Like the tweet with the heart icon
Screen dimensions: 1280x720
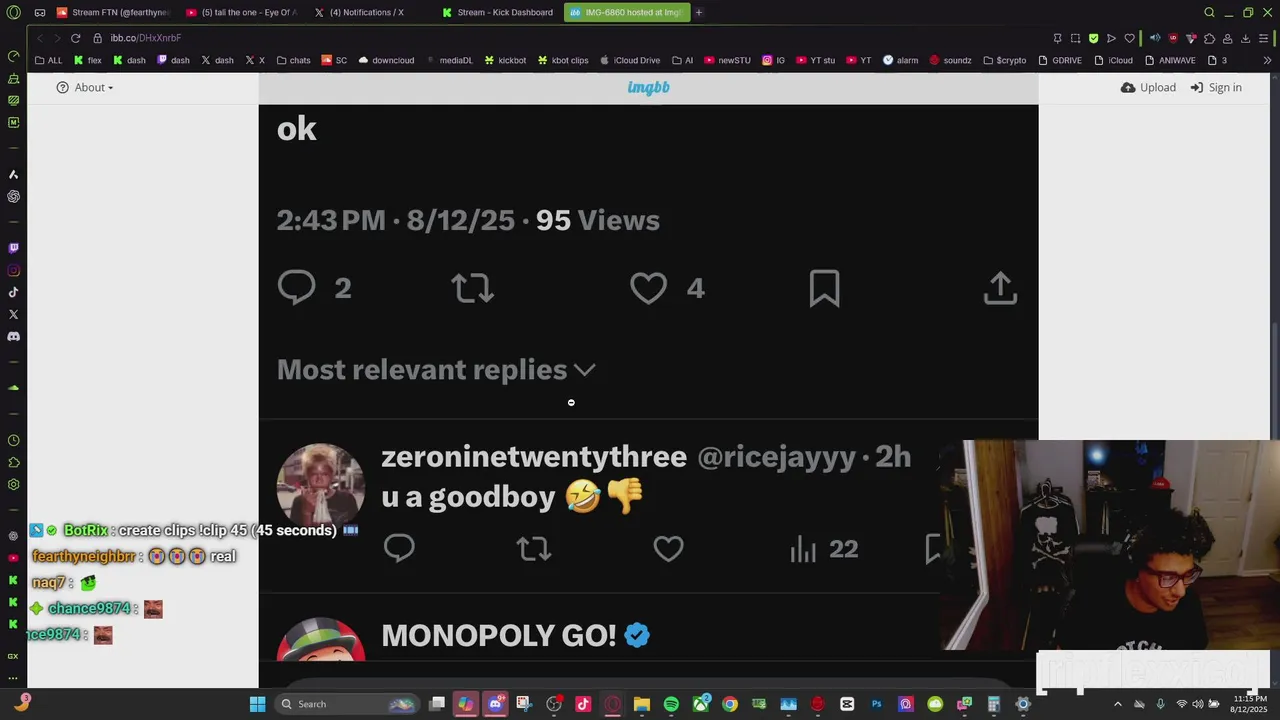648,288
